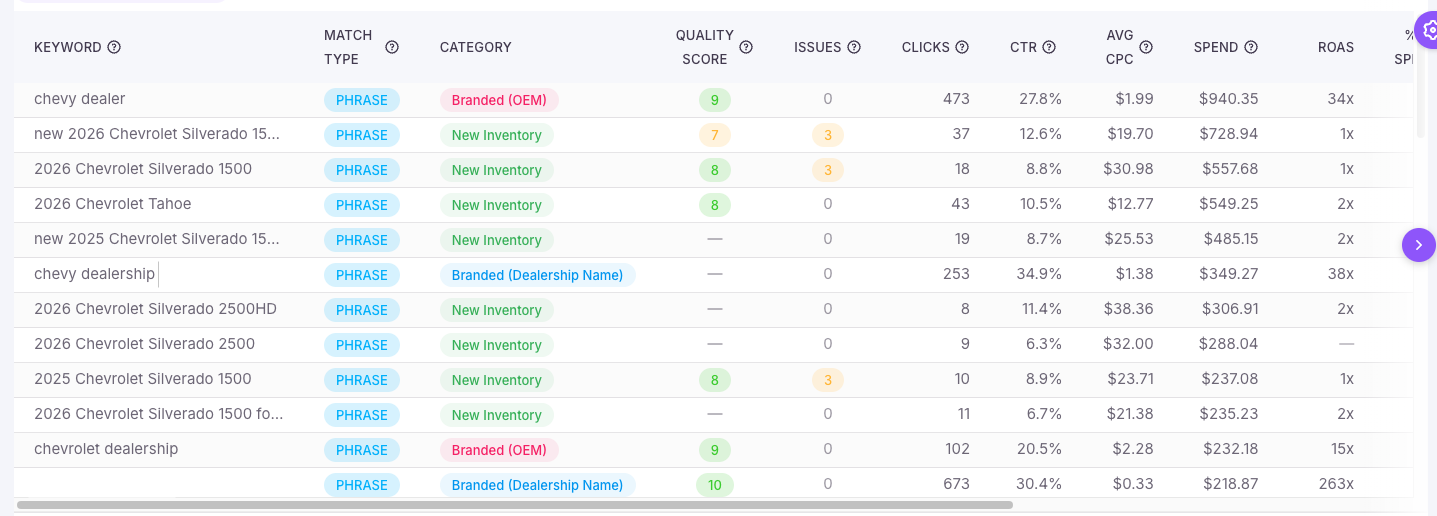Select the 'chevrolet dealership' keyword

click(106, 449)
